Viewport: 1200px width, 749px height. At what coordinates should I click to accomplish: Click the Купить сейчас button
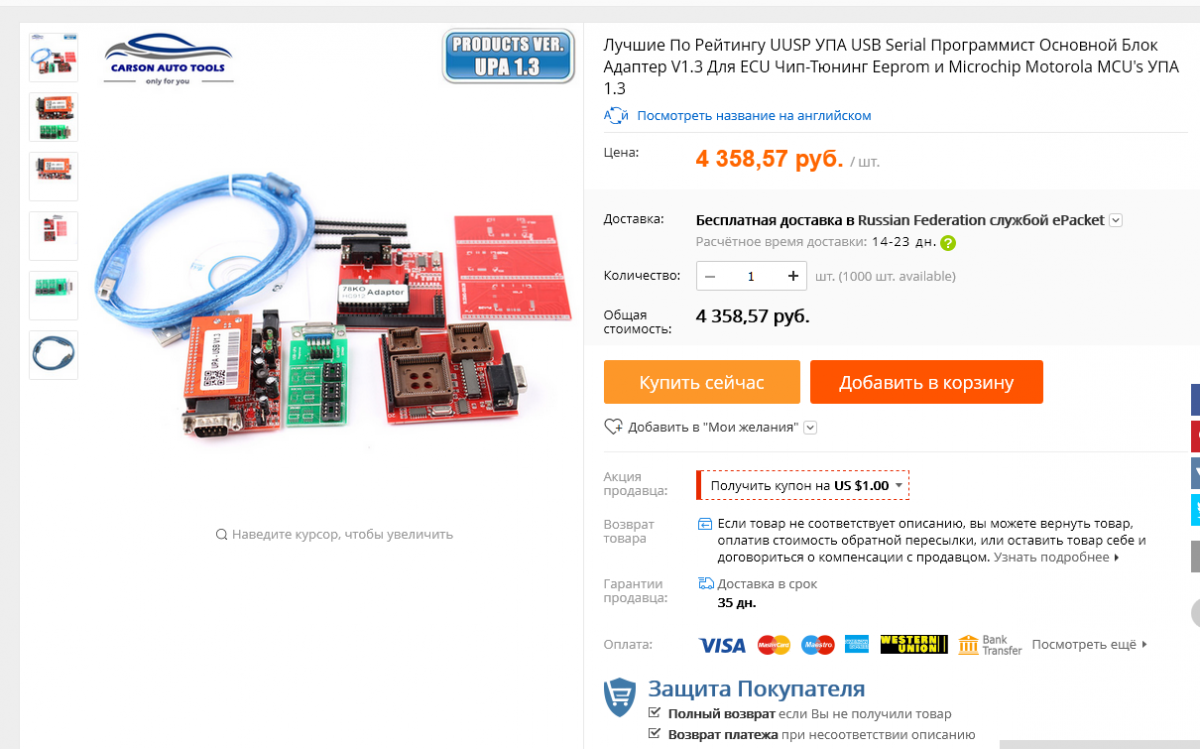click(702, 382)
